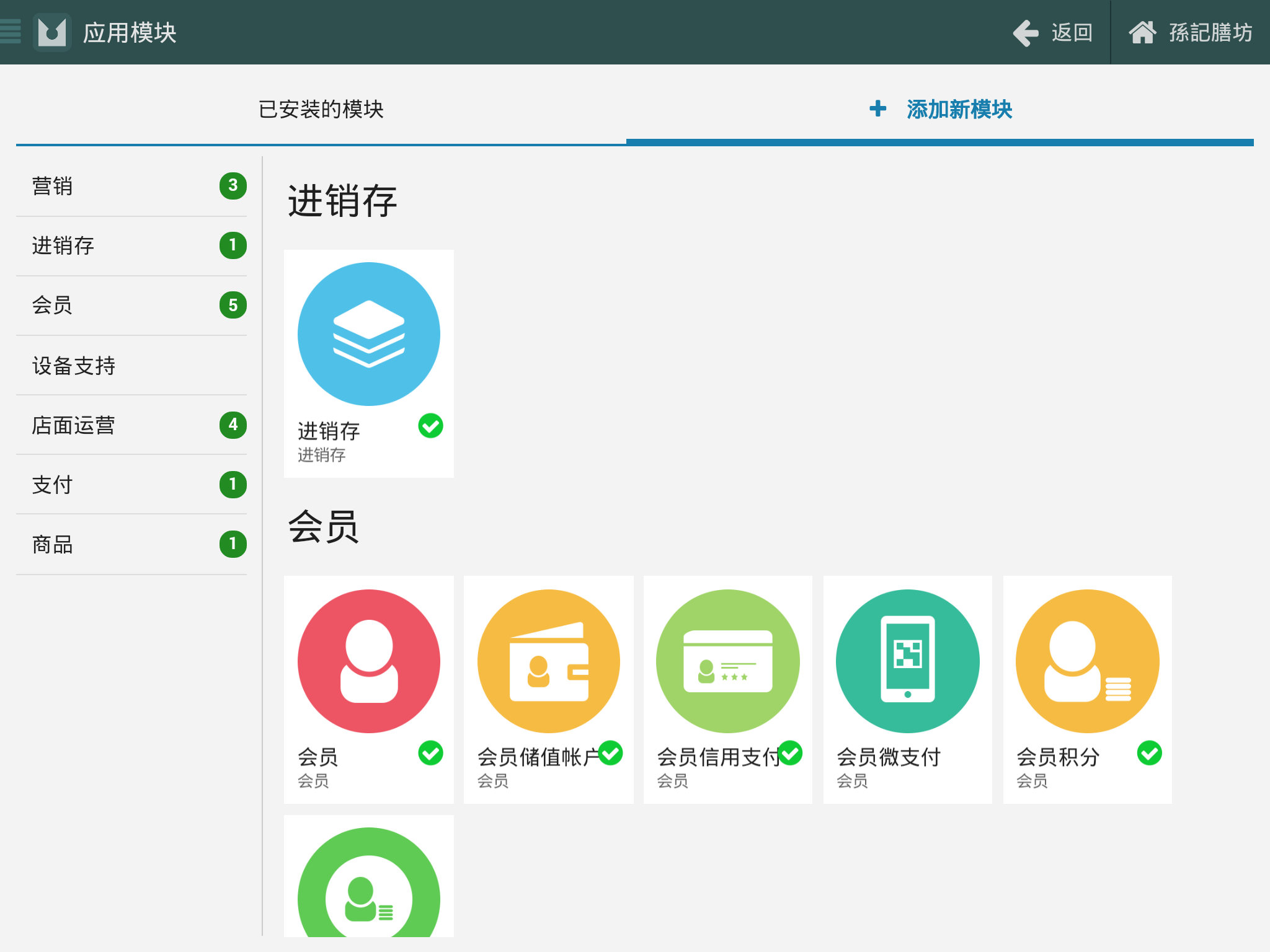
Task: Toggle the checkmark on 会员积分 module
Action: tap(1150, 753)
